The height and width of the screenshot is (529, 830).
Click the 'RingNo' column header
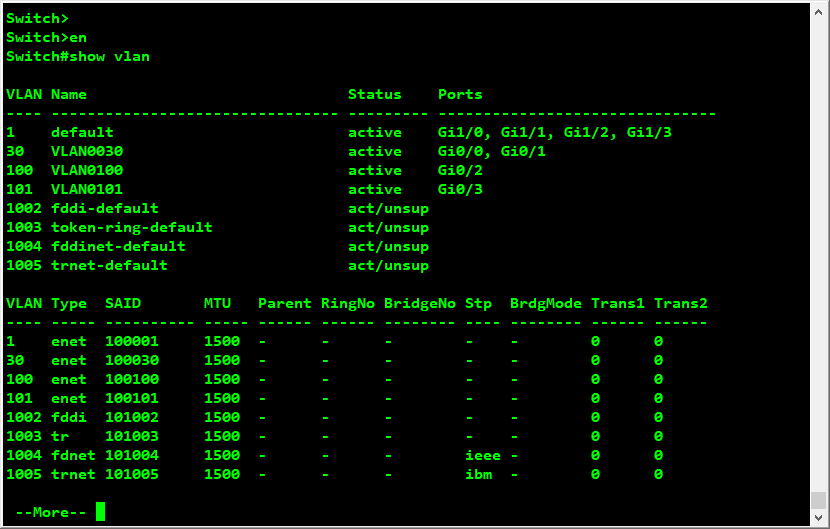[x=348, y=303]
